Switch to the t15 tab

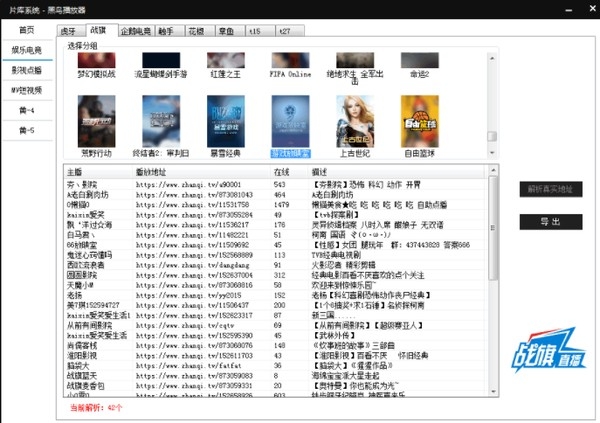(x=260, y=31)
